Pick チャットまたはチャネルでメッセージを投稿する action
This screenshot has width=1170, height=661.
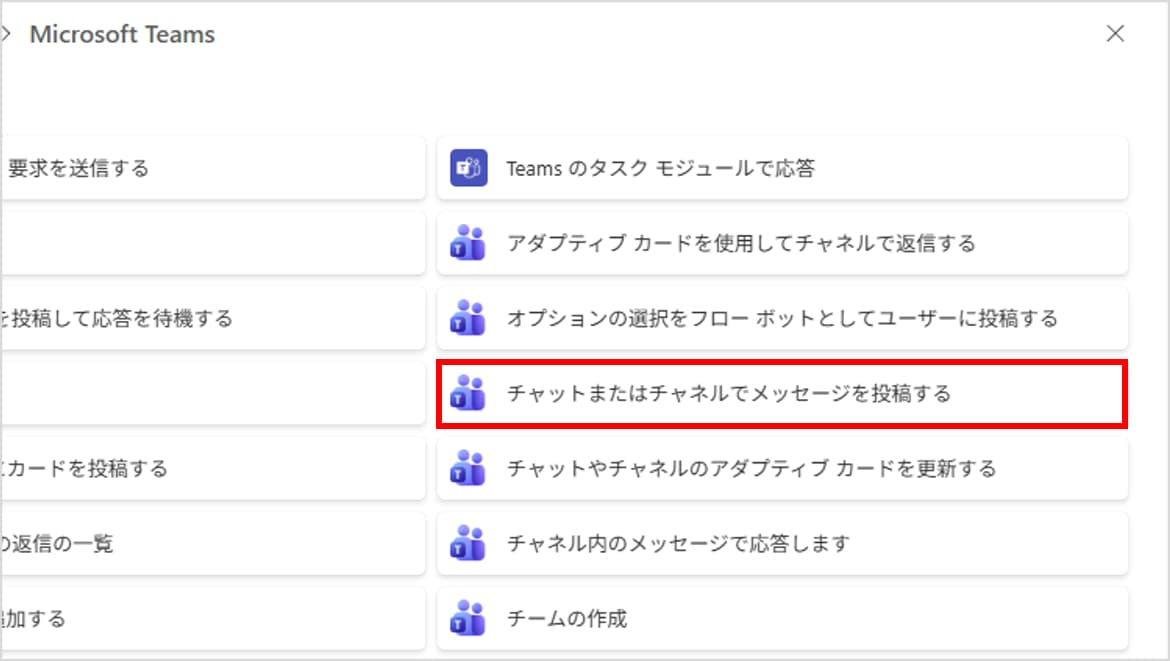tap(729, 393)
